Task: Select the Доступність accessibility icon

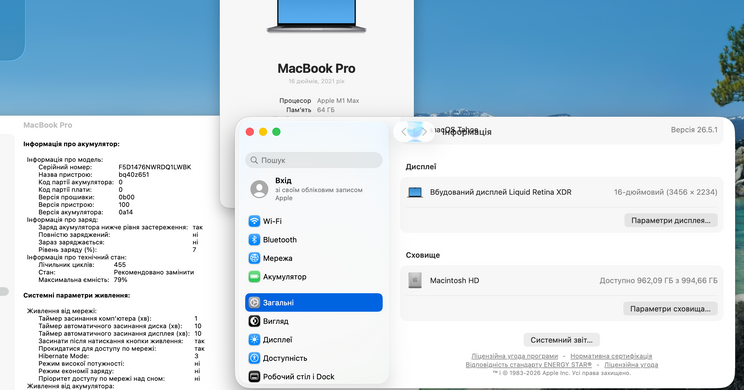Action: (254, 358)
